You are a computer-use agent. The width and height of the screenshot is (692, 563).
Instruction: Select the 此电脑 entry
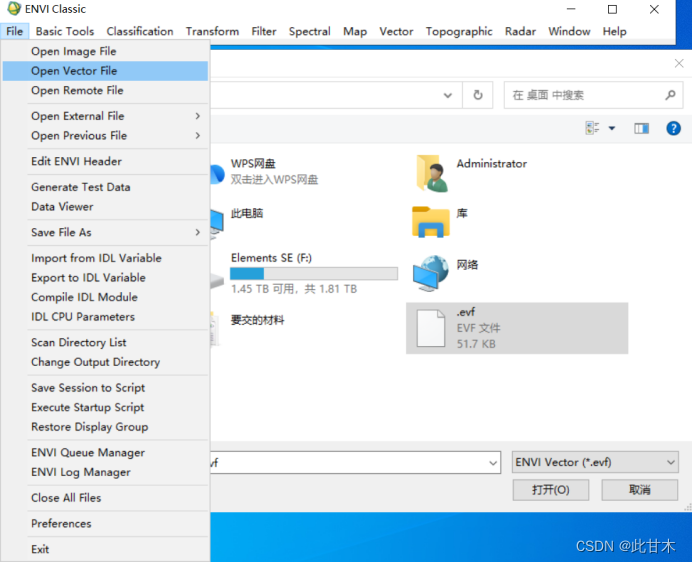[x=247, y=214]
